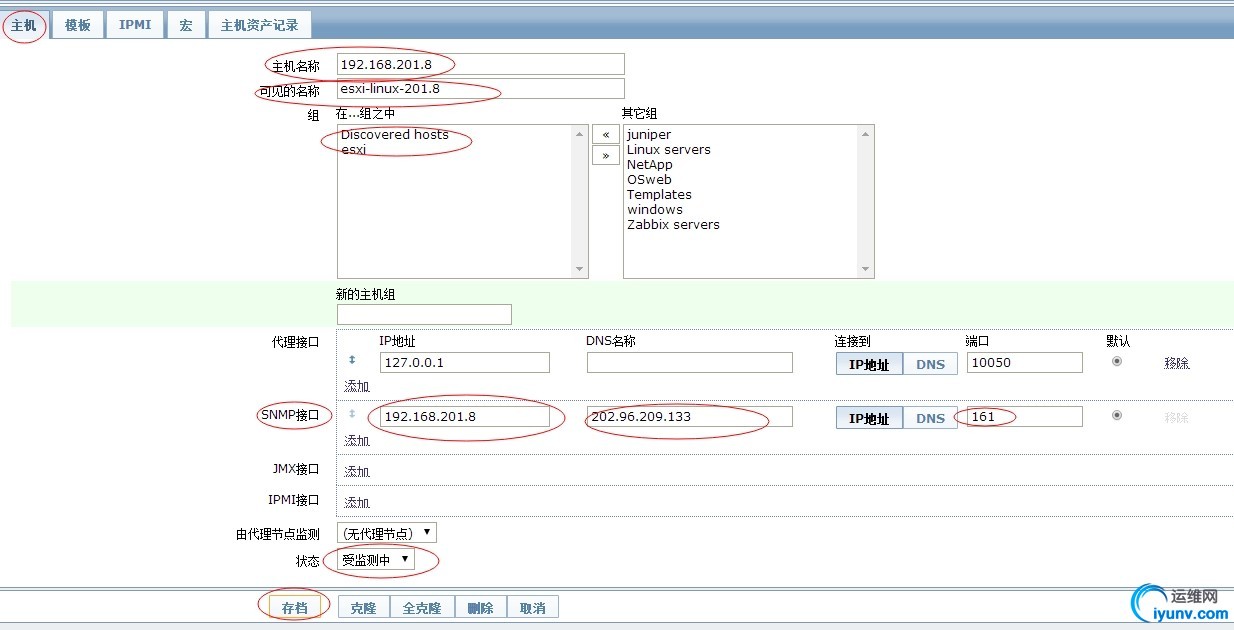Open the 主机资产记录 tab

(x=259, y=25)
